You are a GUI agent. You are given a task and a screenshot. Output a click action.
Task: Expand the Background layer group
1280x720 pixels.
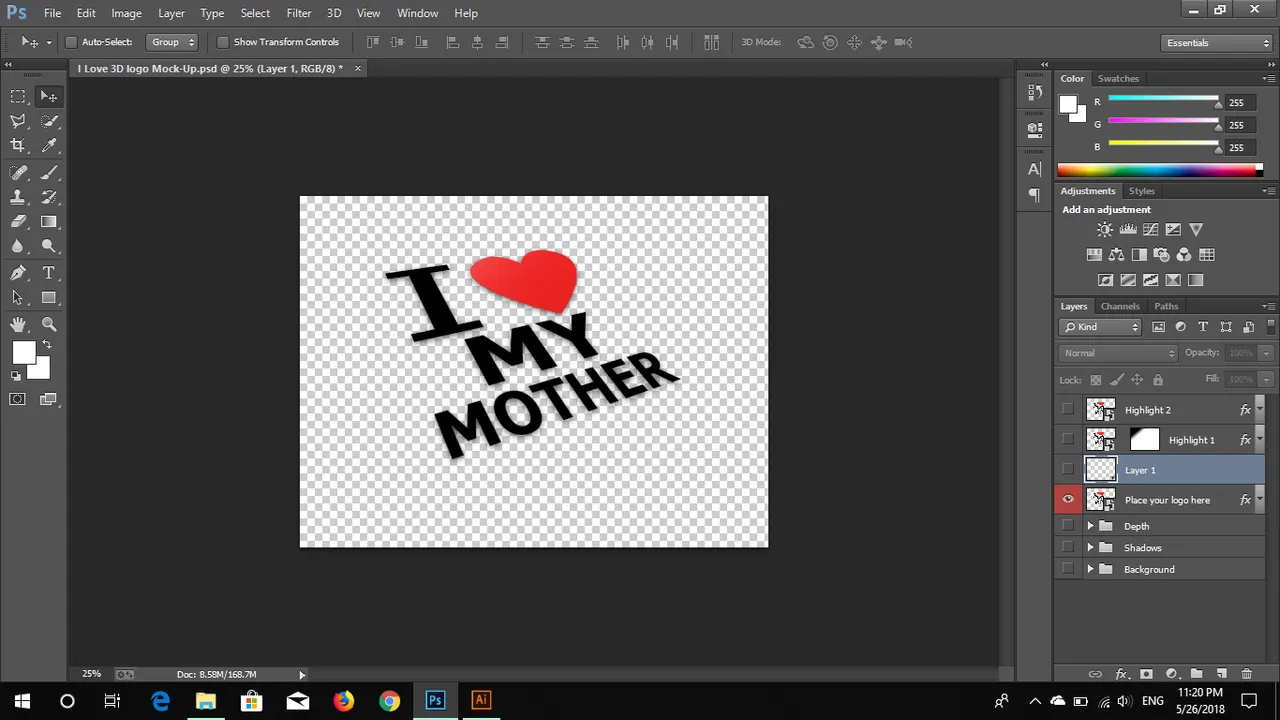[1090, 569]
